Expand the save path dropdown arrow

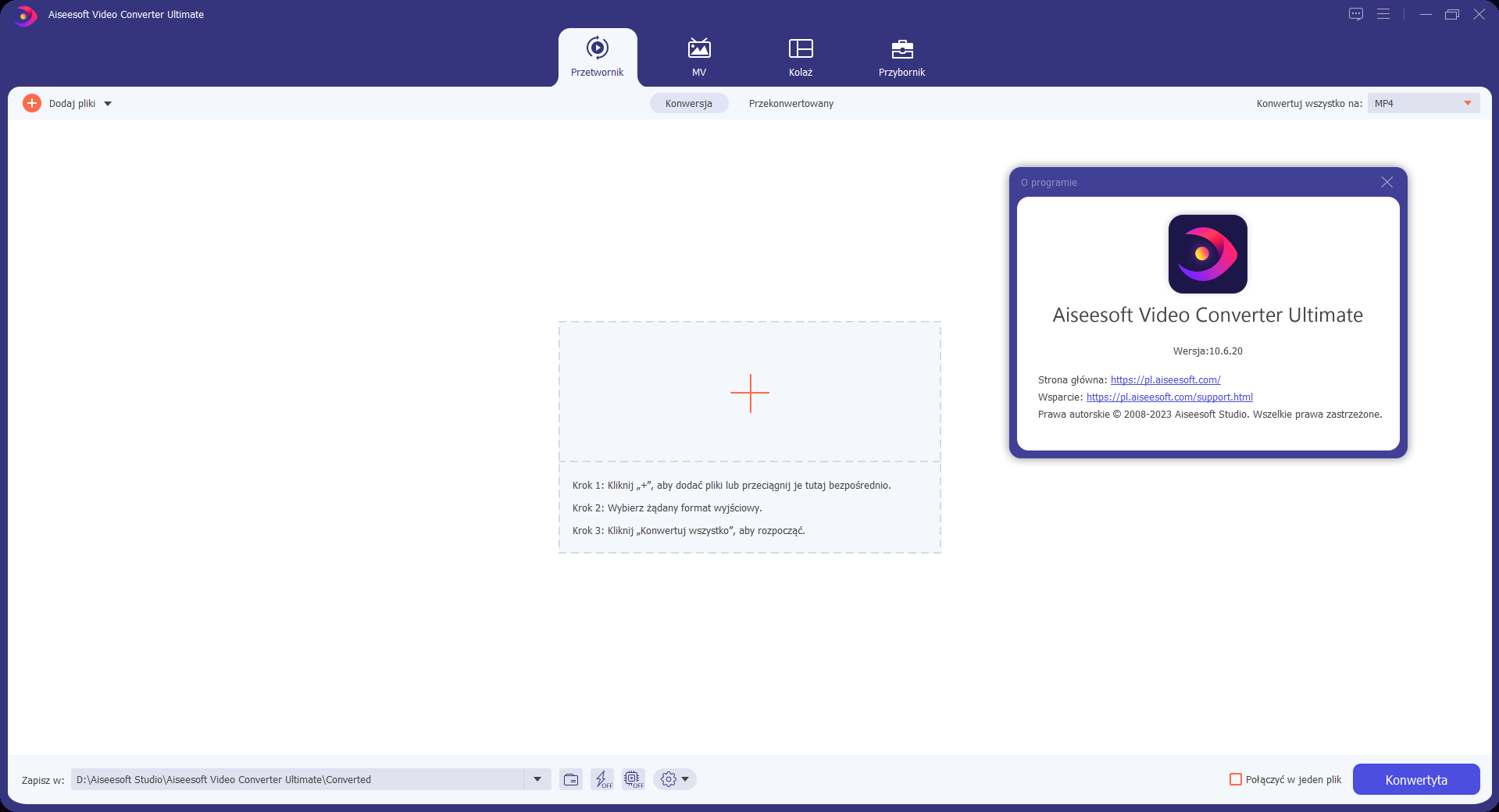(537, 779)
